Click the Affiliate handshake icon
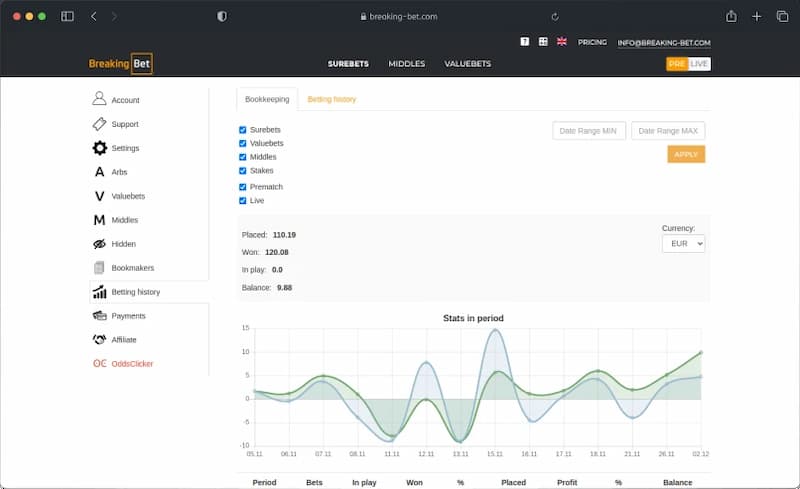800x489 pixels. coord(99,339)
